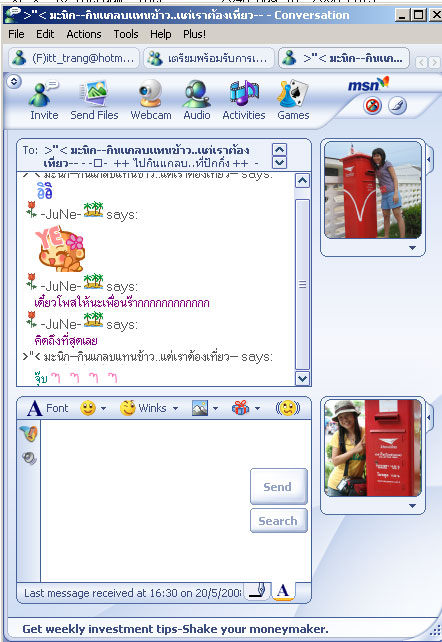Toggle the toolbar collapse arrow button
The height and width of the screenshot is (642, 442).
pos(14,81)
